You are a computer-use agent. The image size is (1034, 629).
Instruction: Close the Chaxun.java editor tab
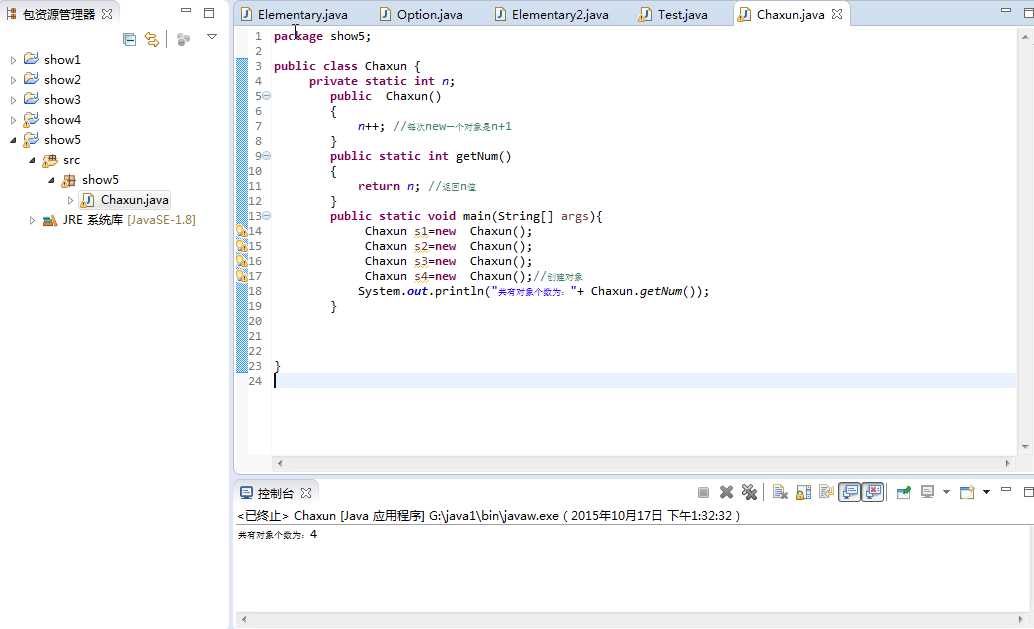[x=837, y=14]
